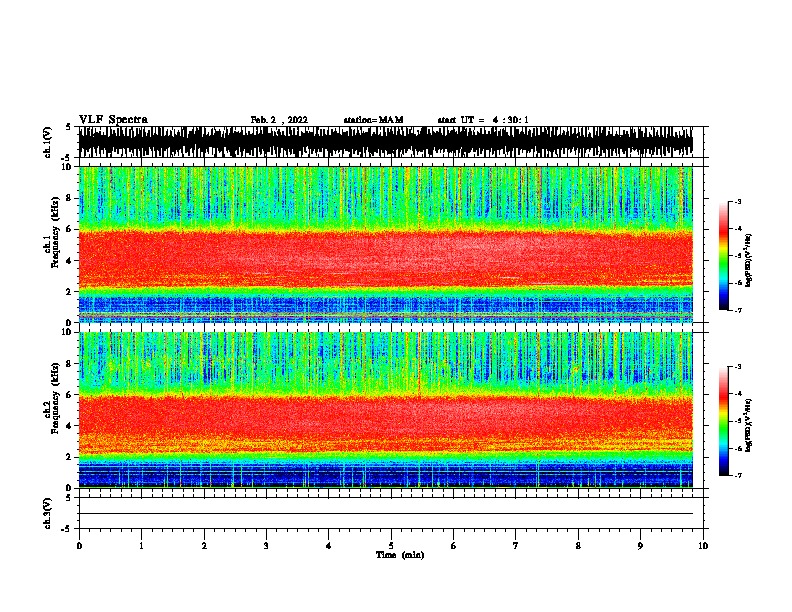792x612 pixels.
Task: Click time axis tick label "7"
Action: tap(516, 546)
